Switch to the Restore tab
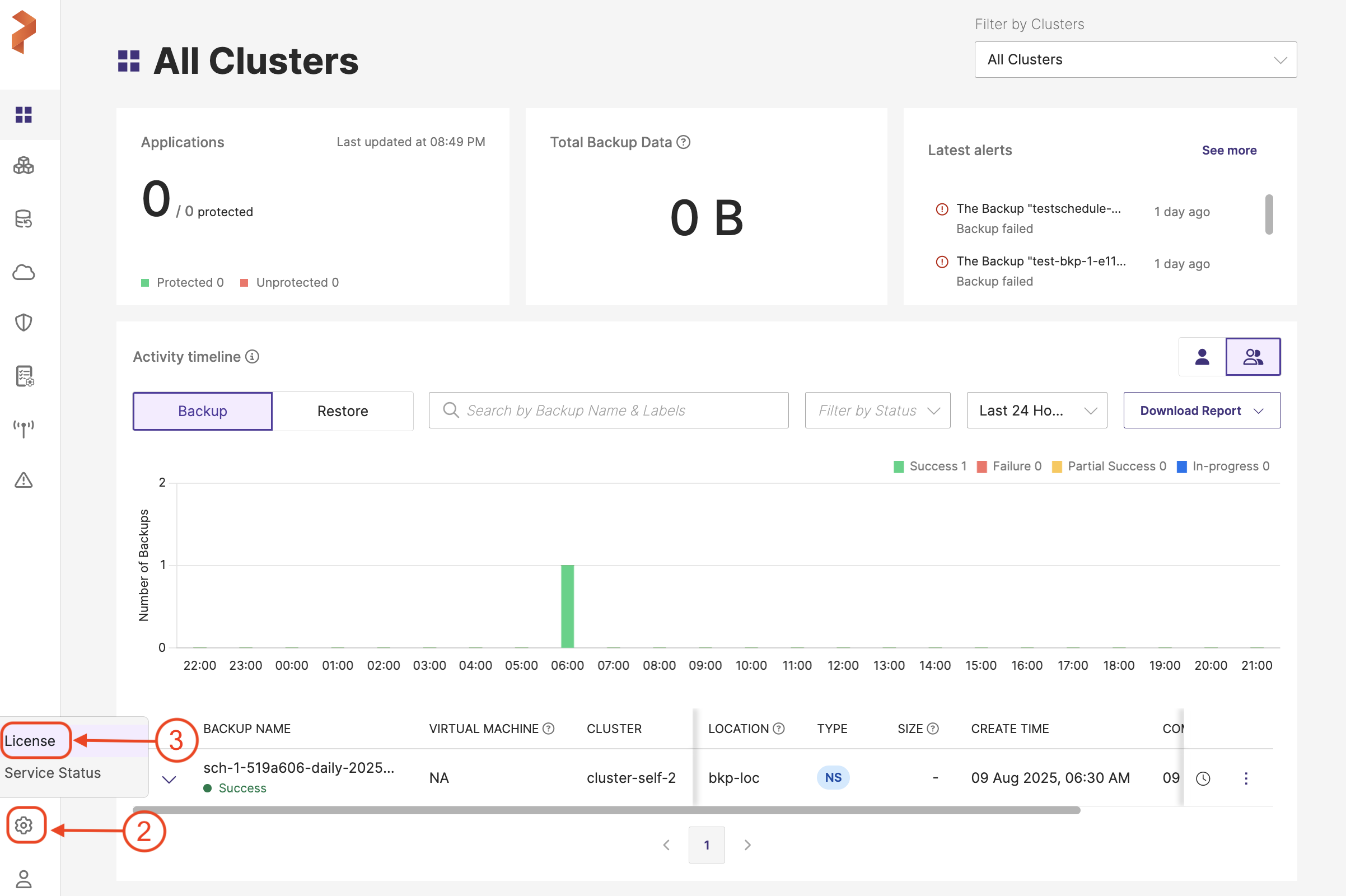This screenshot has width=1346, height=896. (x=342, y=411)
